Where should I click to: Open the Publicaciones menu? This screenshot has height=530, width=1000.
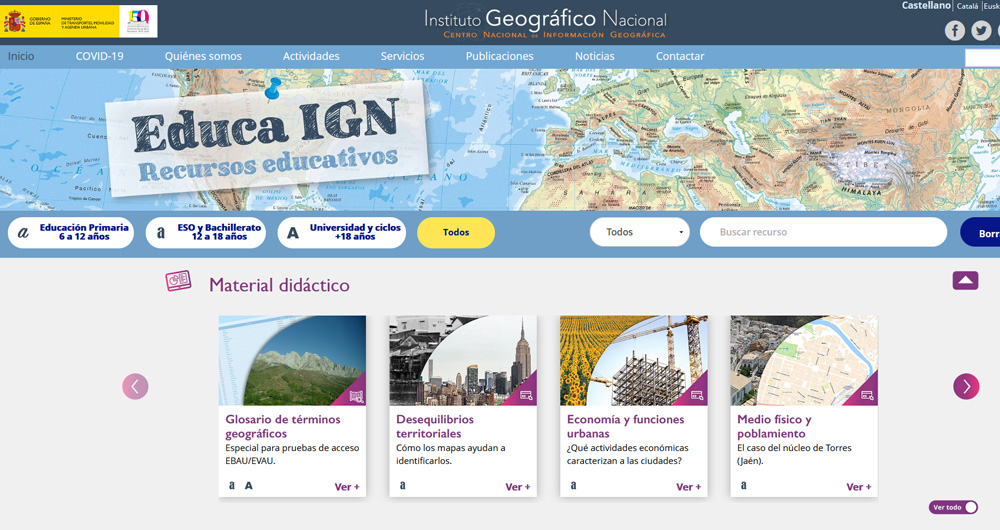(499, 56)
